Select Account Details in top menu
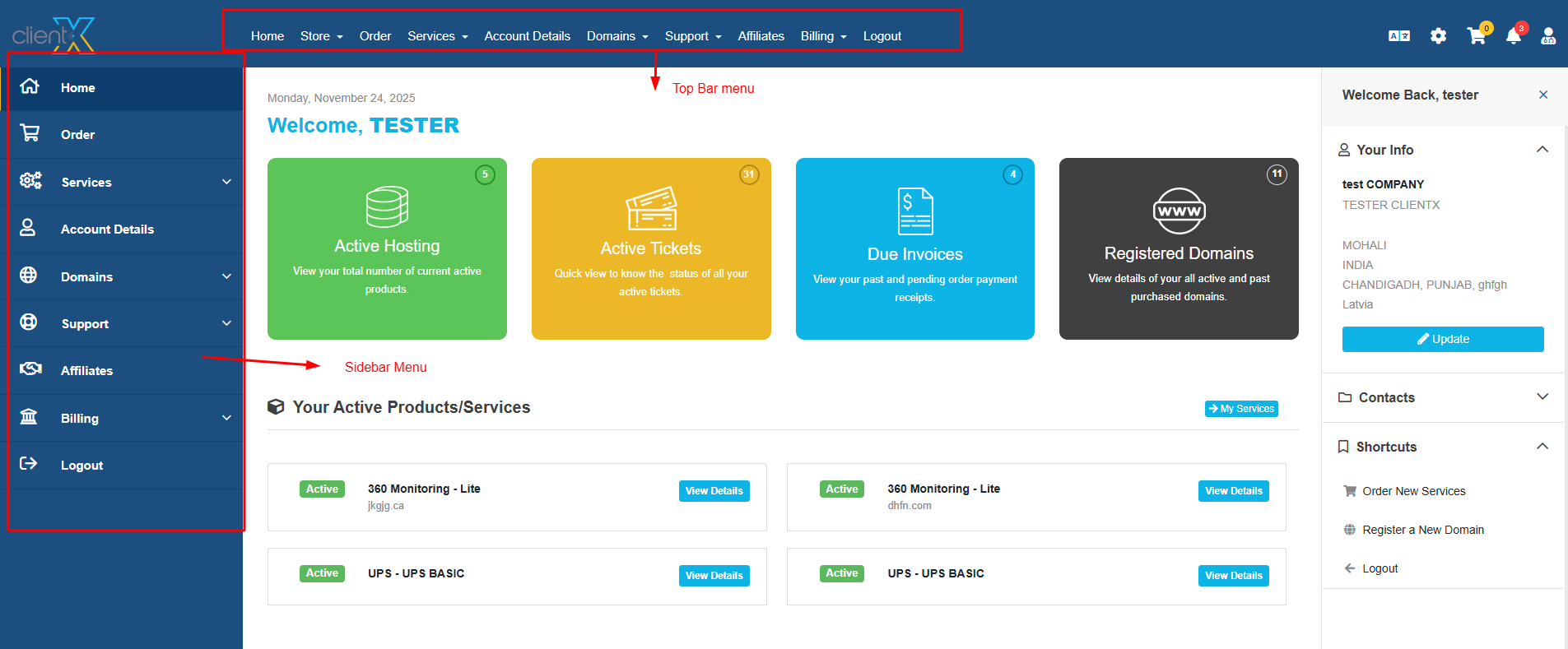The height and width of the screenshot is (649, 1568). 527,36
